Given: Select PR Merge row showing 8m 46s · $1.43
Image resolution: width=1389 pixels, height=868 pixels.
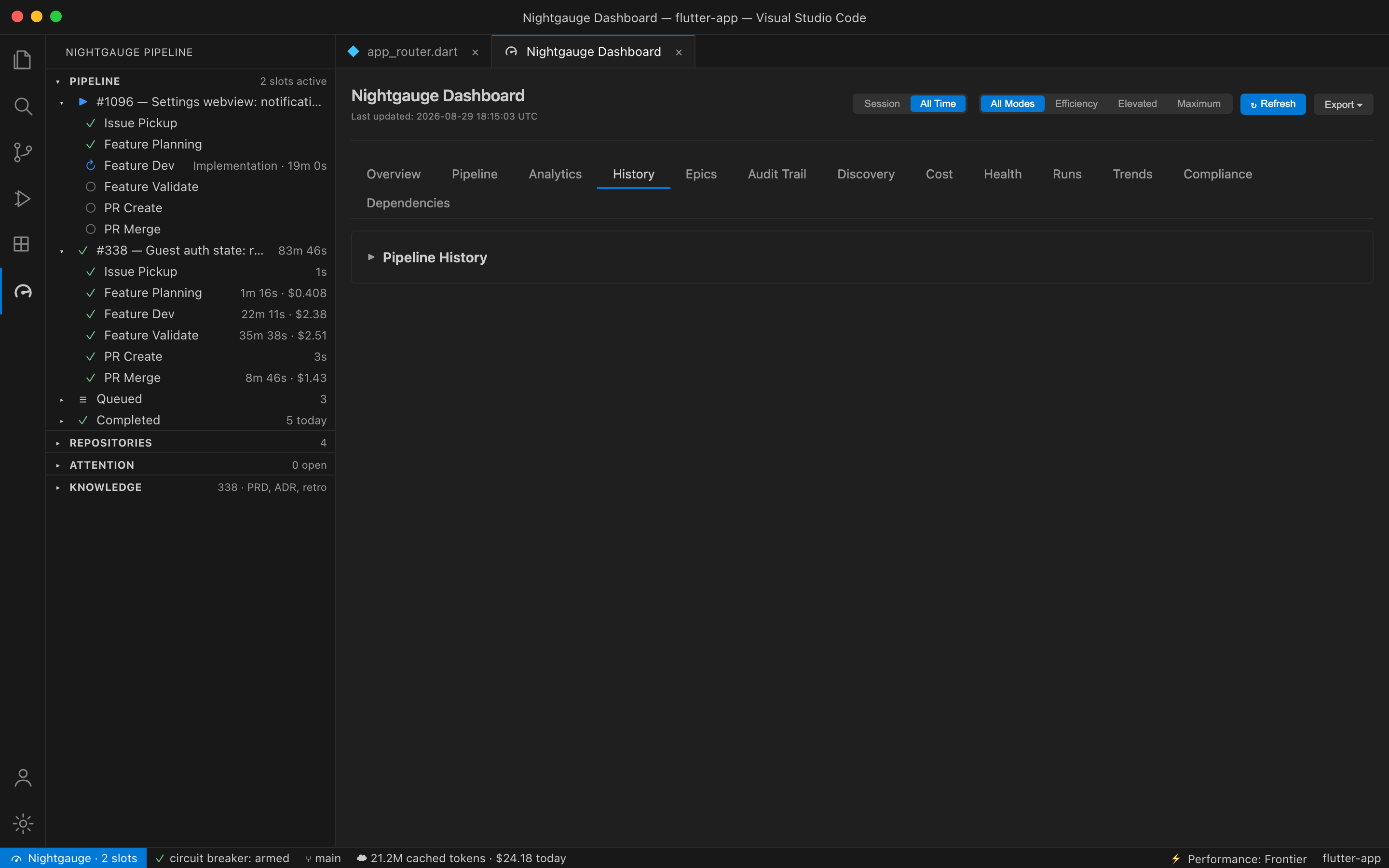Looking at the screenshot, I should tap(191, 378).
